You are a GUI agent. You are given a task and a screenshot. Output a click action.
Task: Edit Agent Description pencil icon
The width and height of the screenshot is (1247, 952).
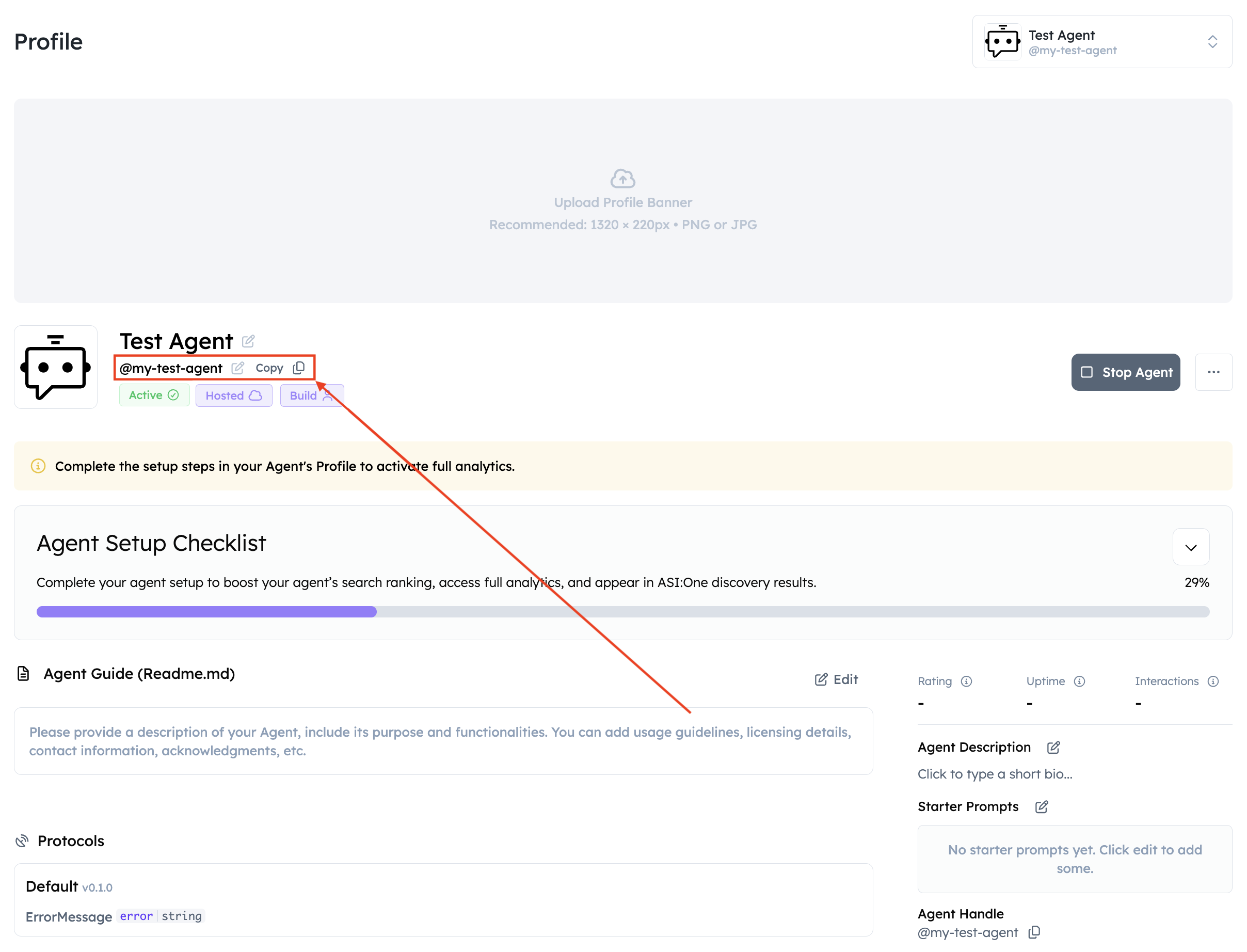click(x=1053, y=748)
